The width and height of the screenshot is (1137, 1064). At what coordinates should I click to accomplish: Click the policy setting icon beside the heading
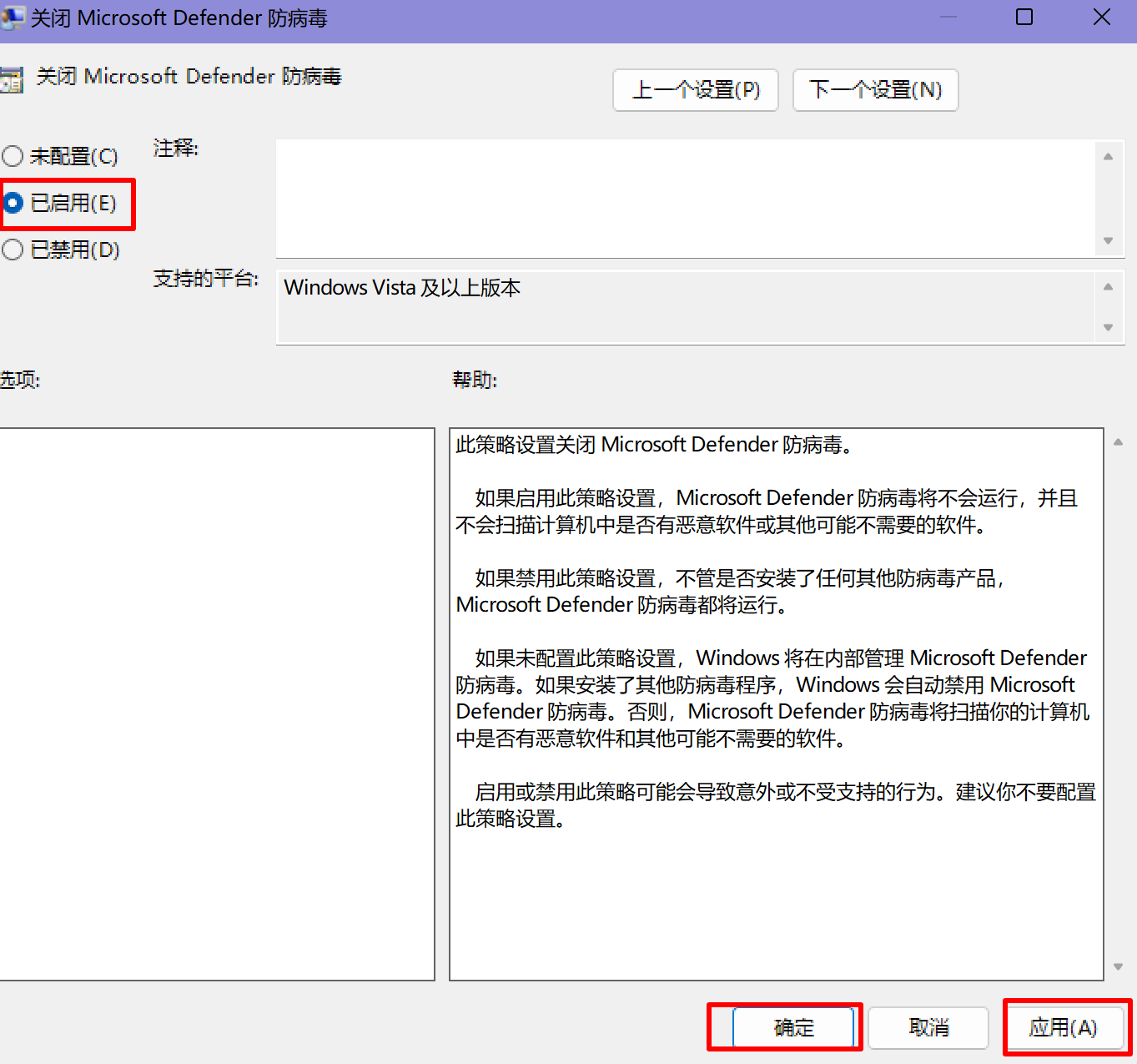click(11, 80)
